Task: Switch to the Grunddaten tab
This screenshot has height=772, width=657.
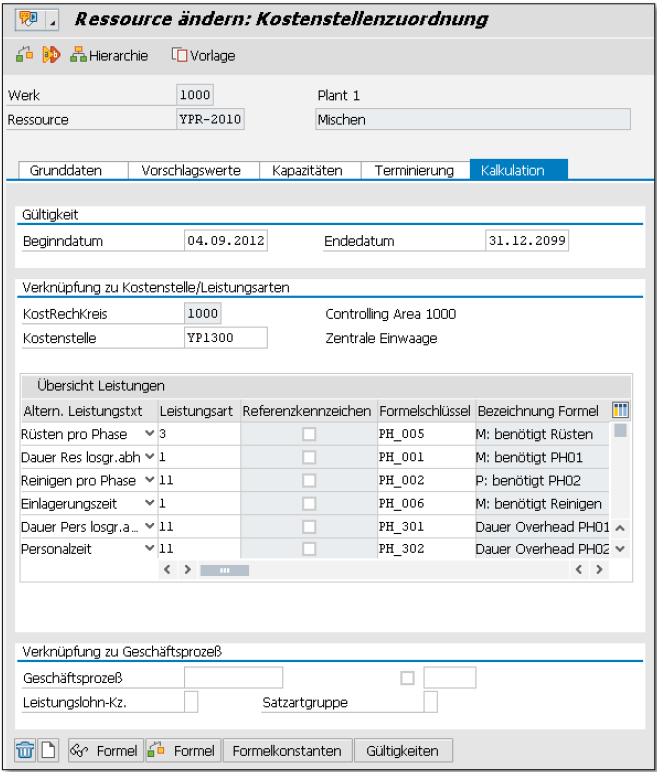Action: [66, 170]
